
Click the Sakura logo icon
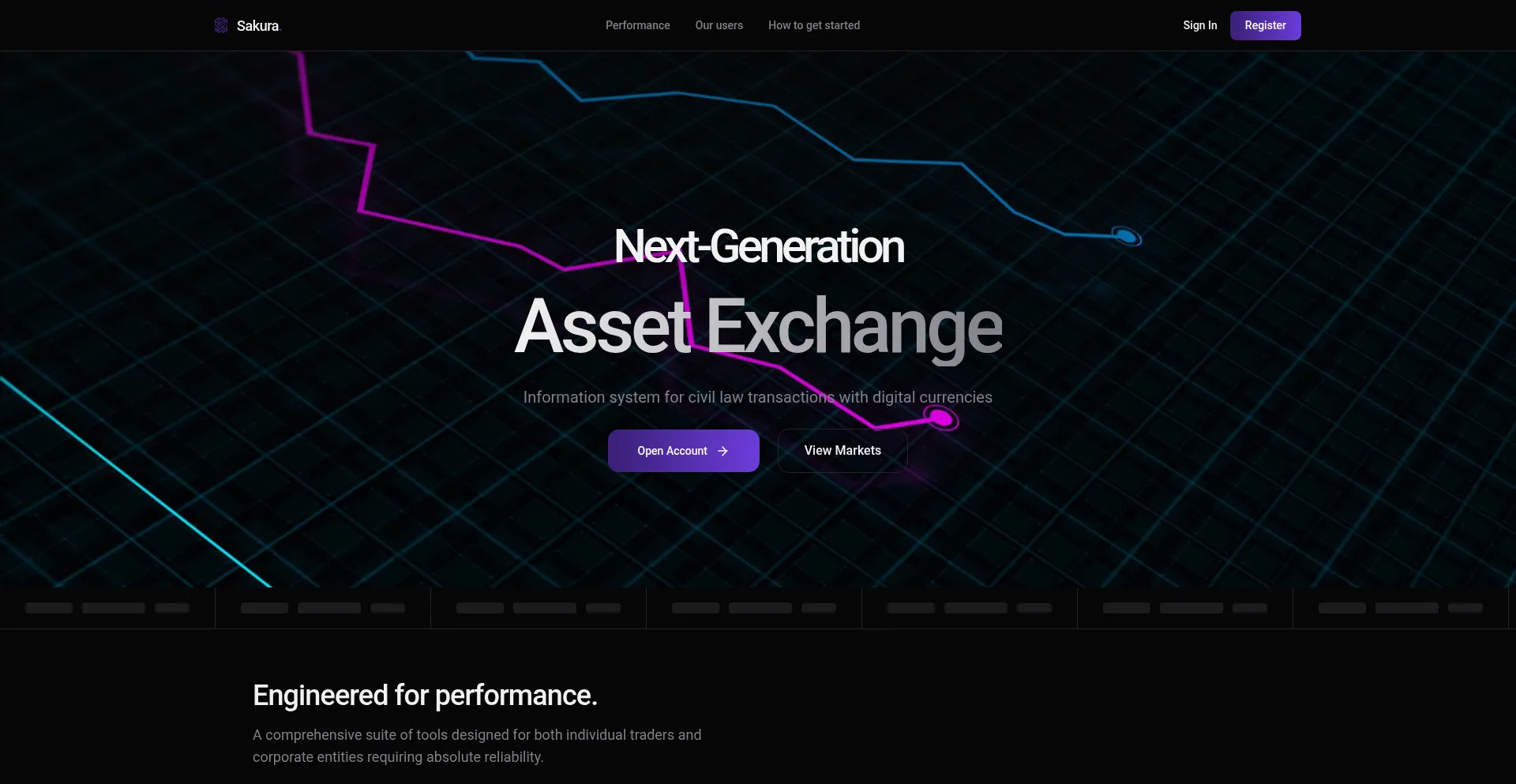tap(221, 25)
